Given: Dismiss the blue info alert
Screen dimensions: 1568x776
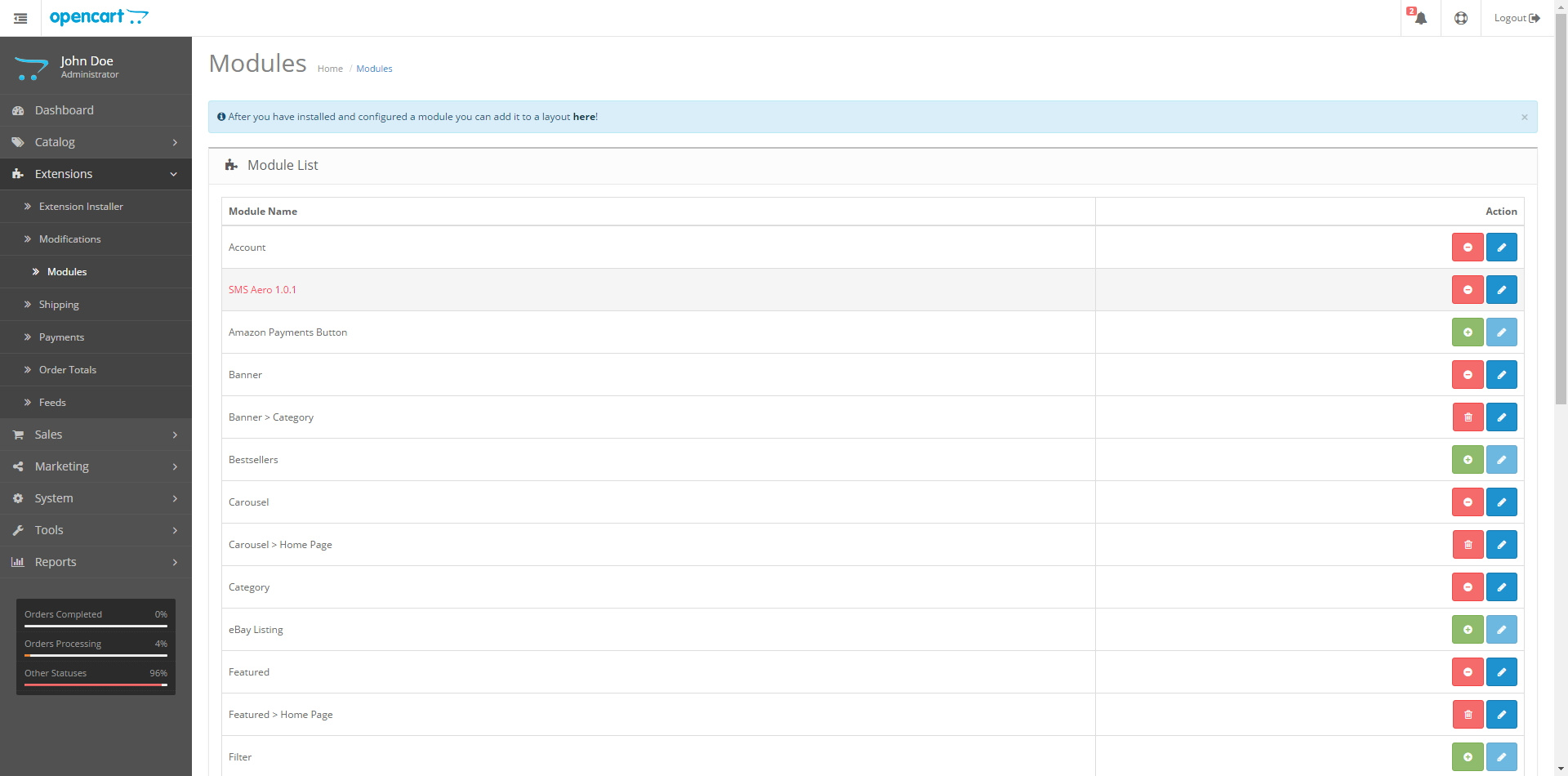Looking at the screenshot, I should (1524, 118).
